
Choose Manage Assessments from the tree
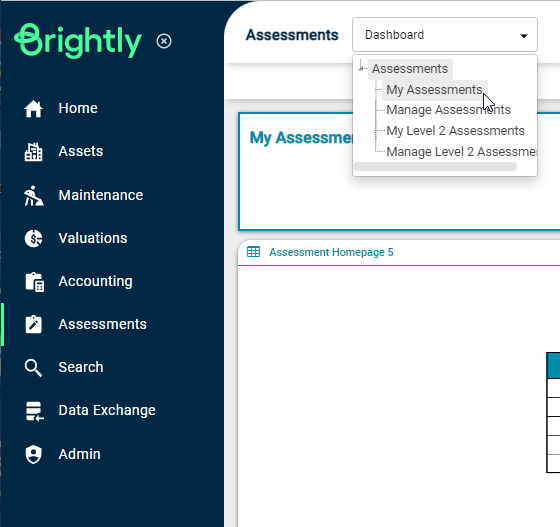coord(448,110)
